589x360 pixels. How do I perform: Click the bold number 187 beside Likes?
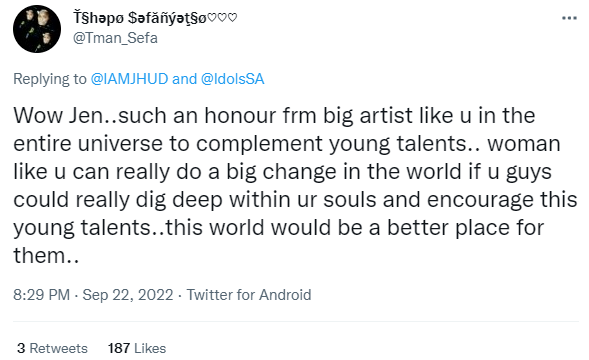click(119, 348)
